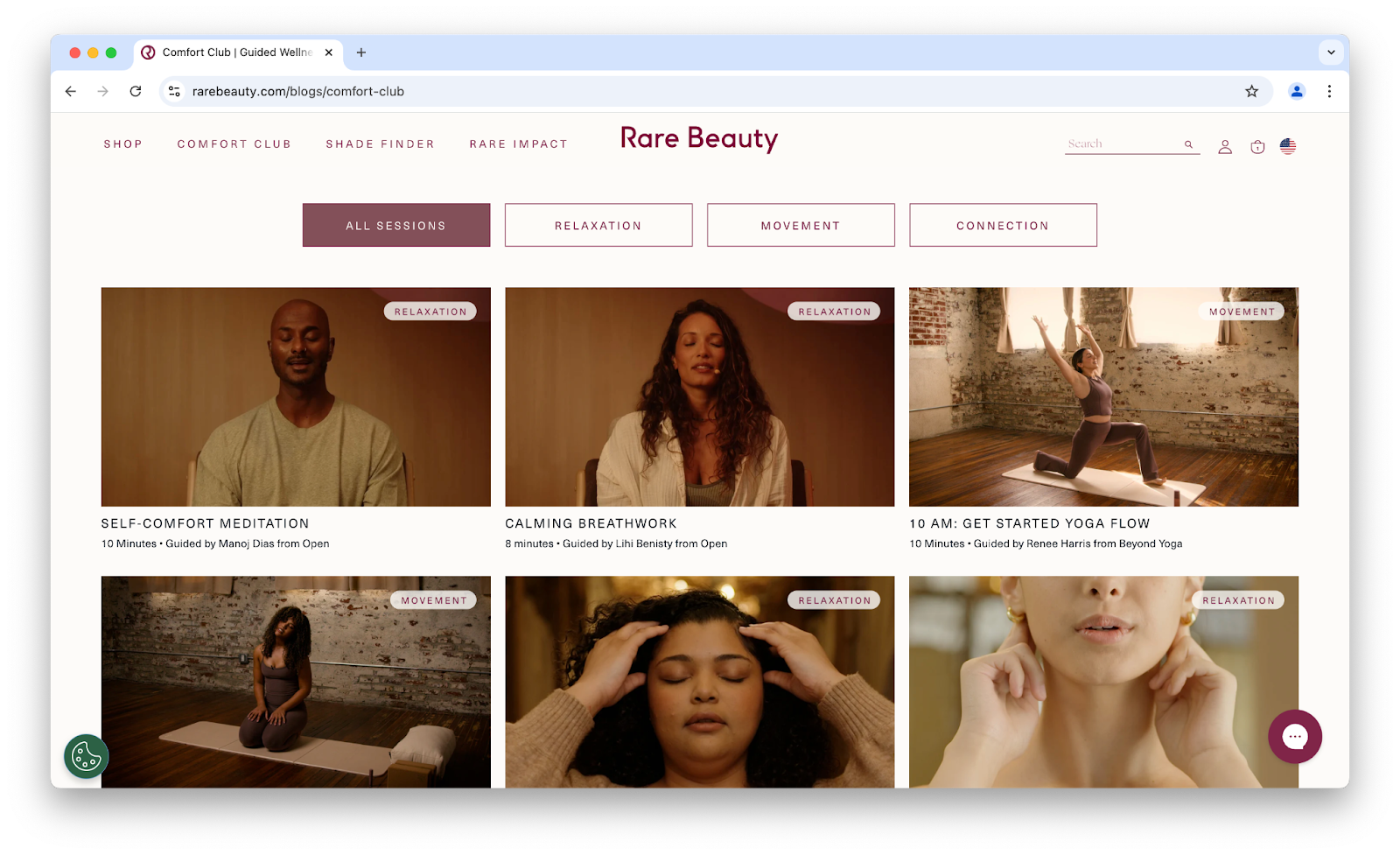Filter sessions by CONNECTION
Image resolution: width=1400 pixels, height=855 pixels.
(1003, 225)
